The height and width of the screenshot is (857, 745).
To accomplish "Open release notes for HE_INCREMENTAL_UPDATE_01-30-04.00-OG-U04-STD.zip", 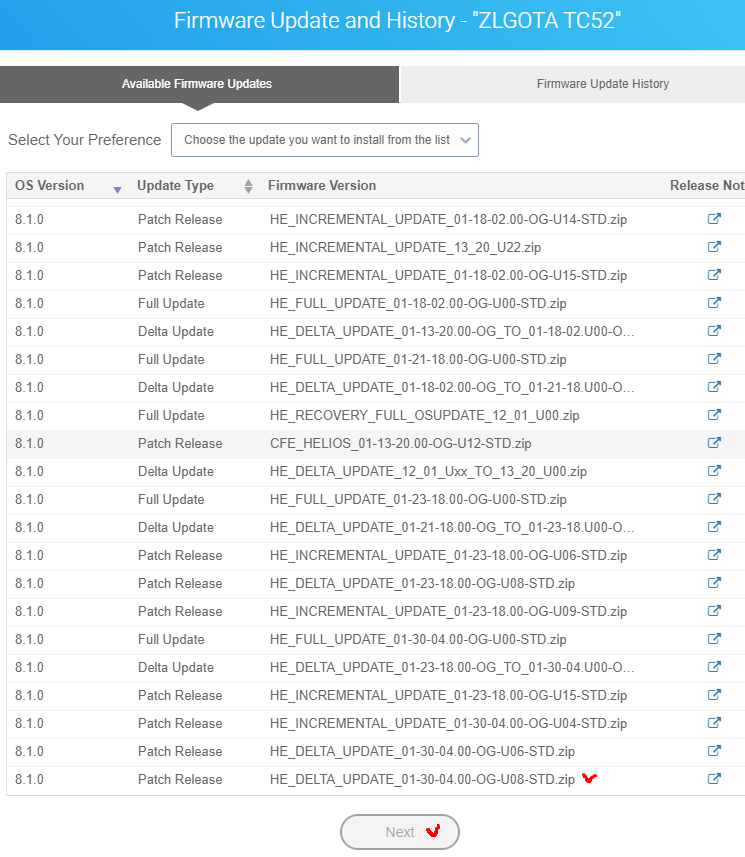I will pyautogui.click(x=714, y=723).
